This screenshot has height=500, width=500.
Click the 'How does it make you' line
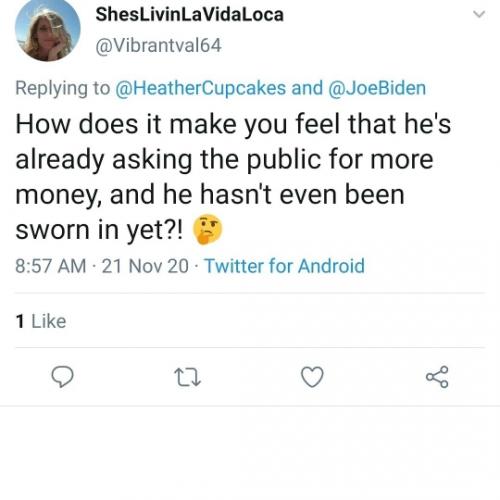(x=233, y=124)
